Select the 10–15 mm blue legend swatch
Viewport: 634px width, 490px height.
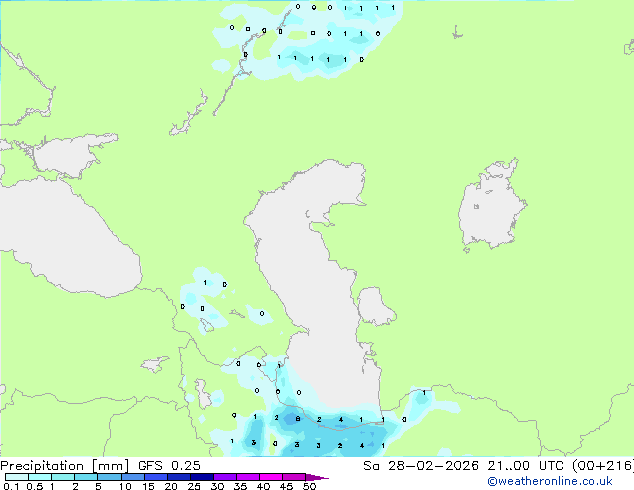pos(133,477)
